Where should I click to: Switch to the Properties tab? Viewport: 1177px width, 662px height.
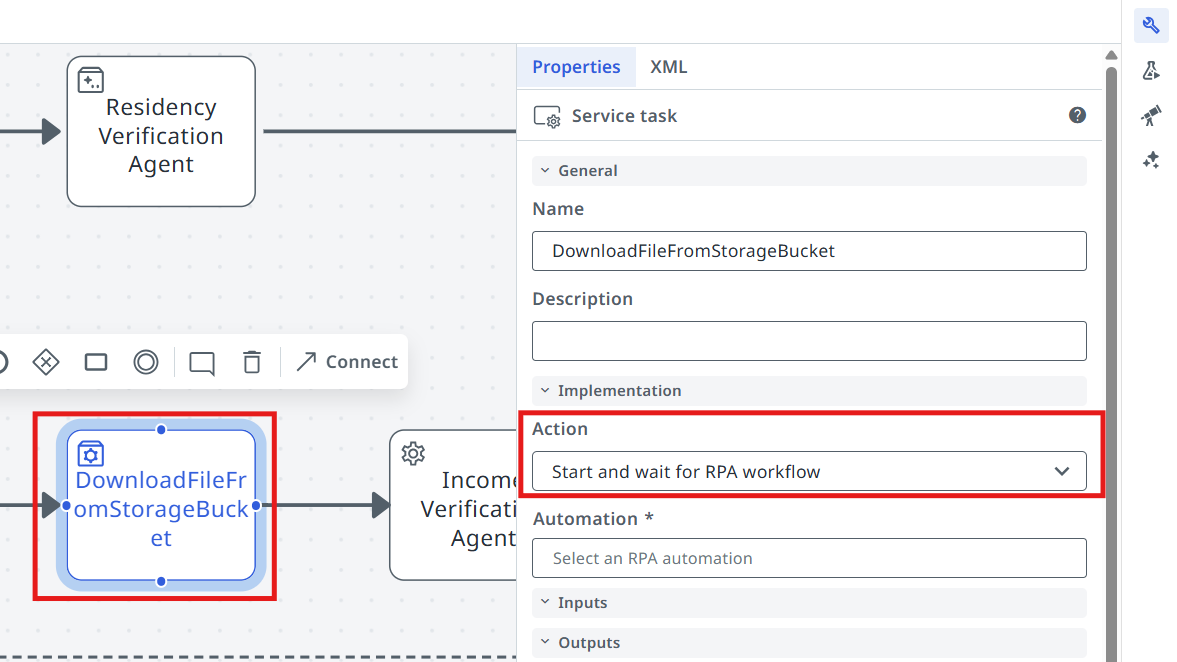[x=576, y=67]
